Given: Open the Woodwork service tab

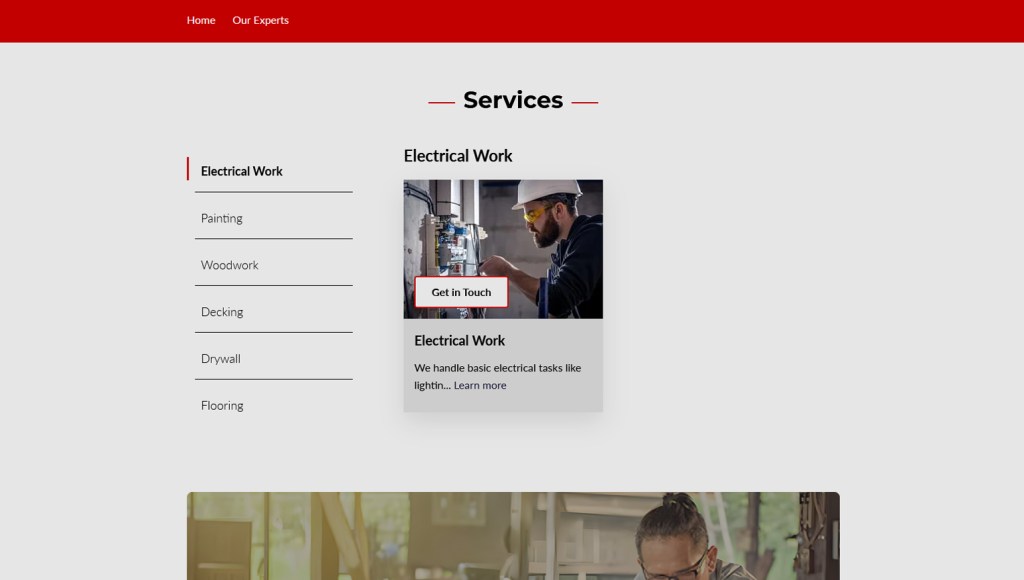Looking at the screenshot, I should (x=230, y=265).
